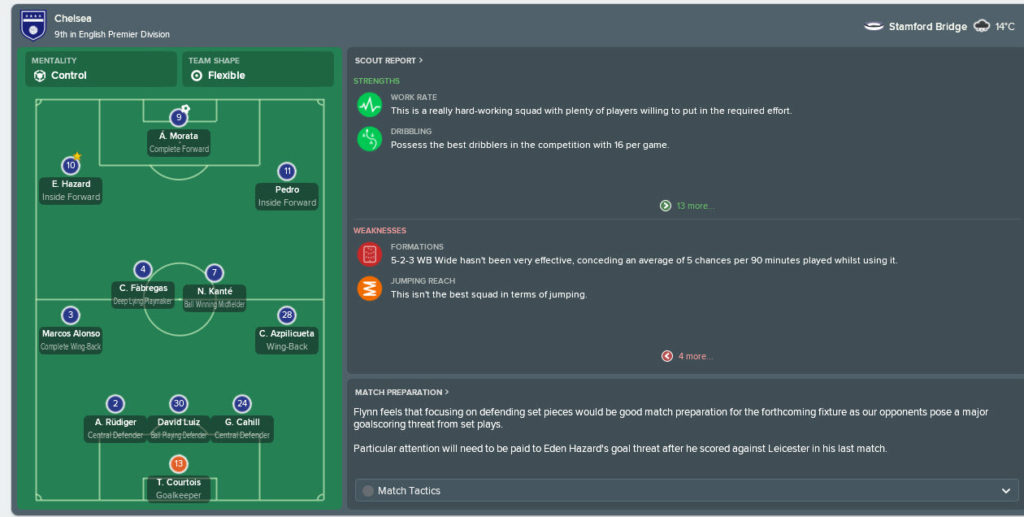
Task: Show 13 more strengths
Action: click(x=687, y=206)
